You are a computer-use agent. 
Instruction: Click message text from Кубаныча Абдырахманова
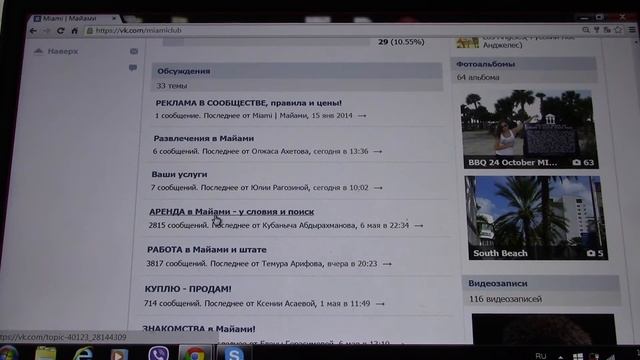coord(279,225)
